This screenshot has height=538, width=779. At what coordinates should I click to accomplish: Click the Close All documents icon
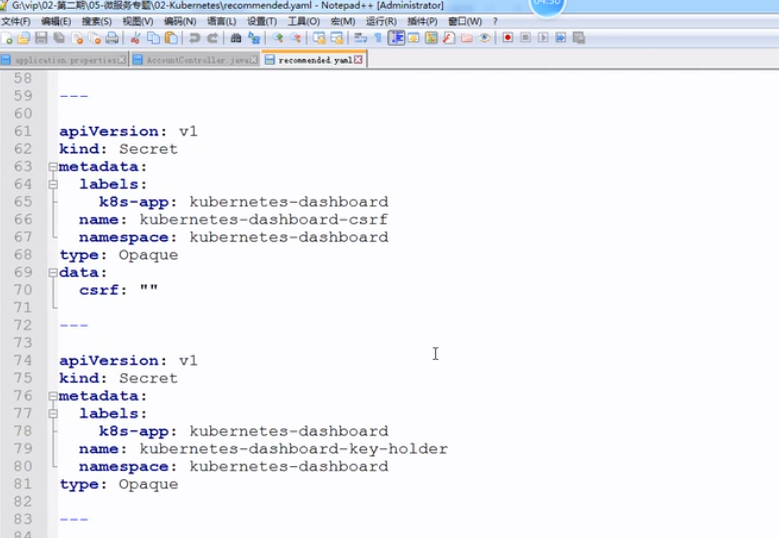tap(94, 38)
